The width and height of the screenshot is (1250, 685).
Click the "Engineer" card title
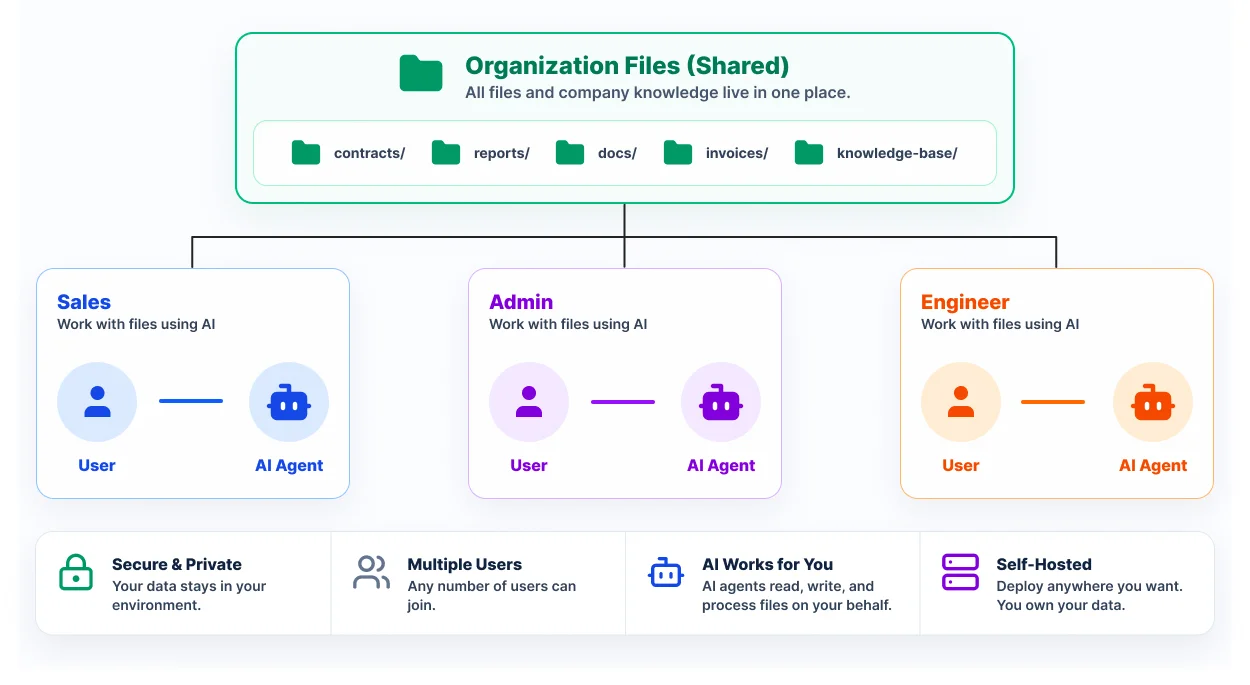coord(965,302)
